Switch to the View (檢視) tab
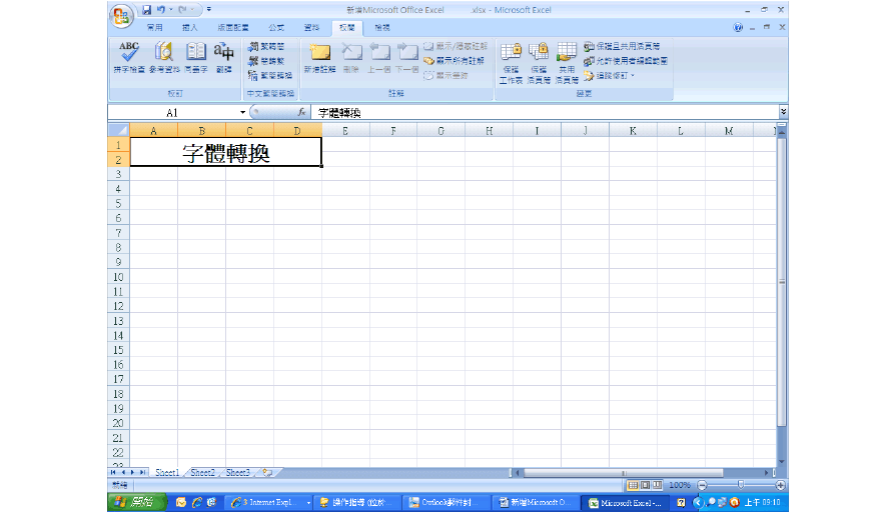Screen dimensions: 893x512 point(382,27)
